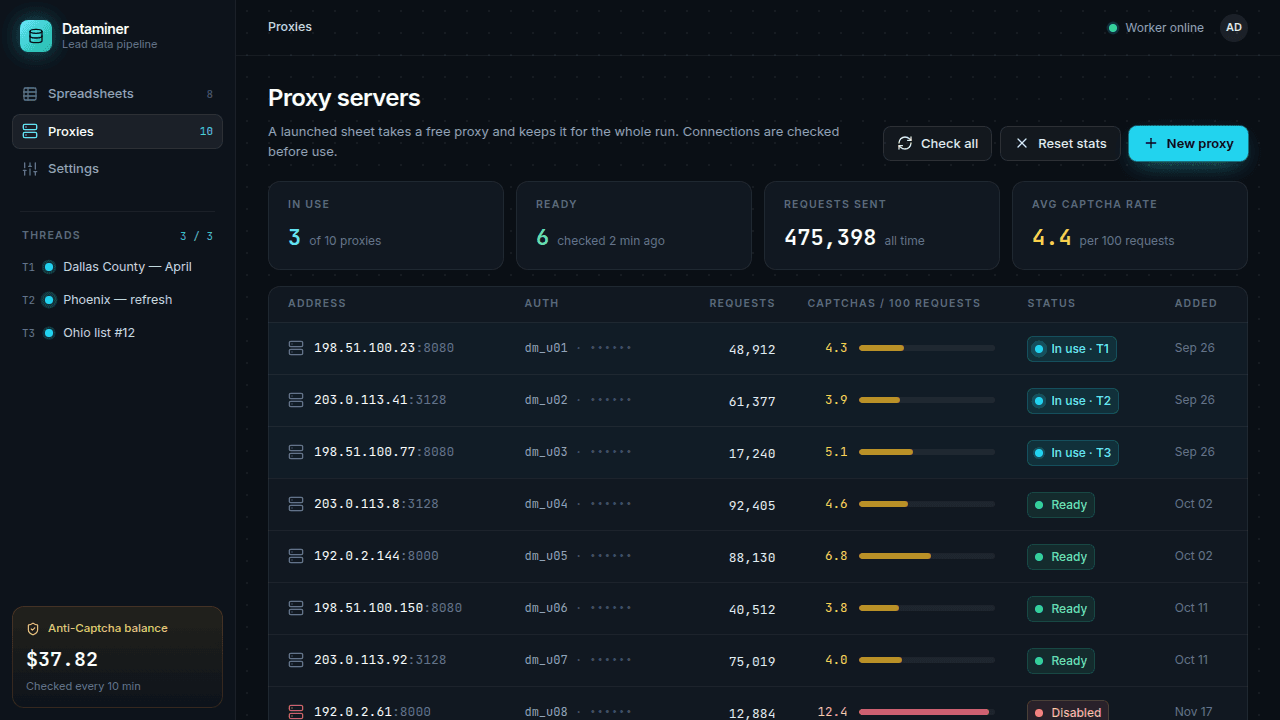
Task: Click the Dataminer database logo icon
Action: (x=36, y=36)
